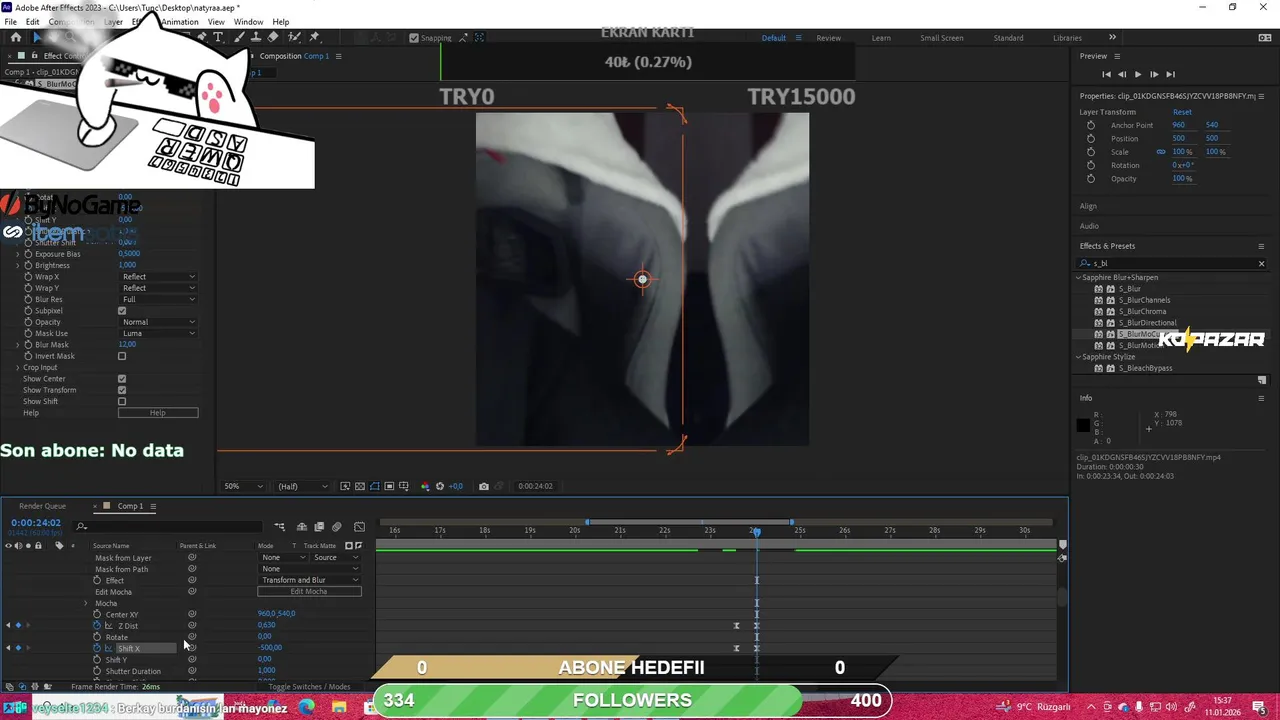Open the Preview panel menu
Viewport: 1280px width, 720px height.
(x=1117, y=56)
